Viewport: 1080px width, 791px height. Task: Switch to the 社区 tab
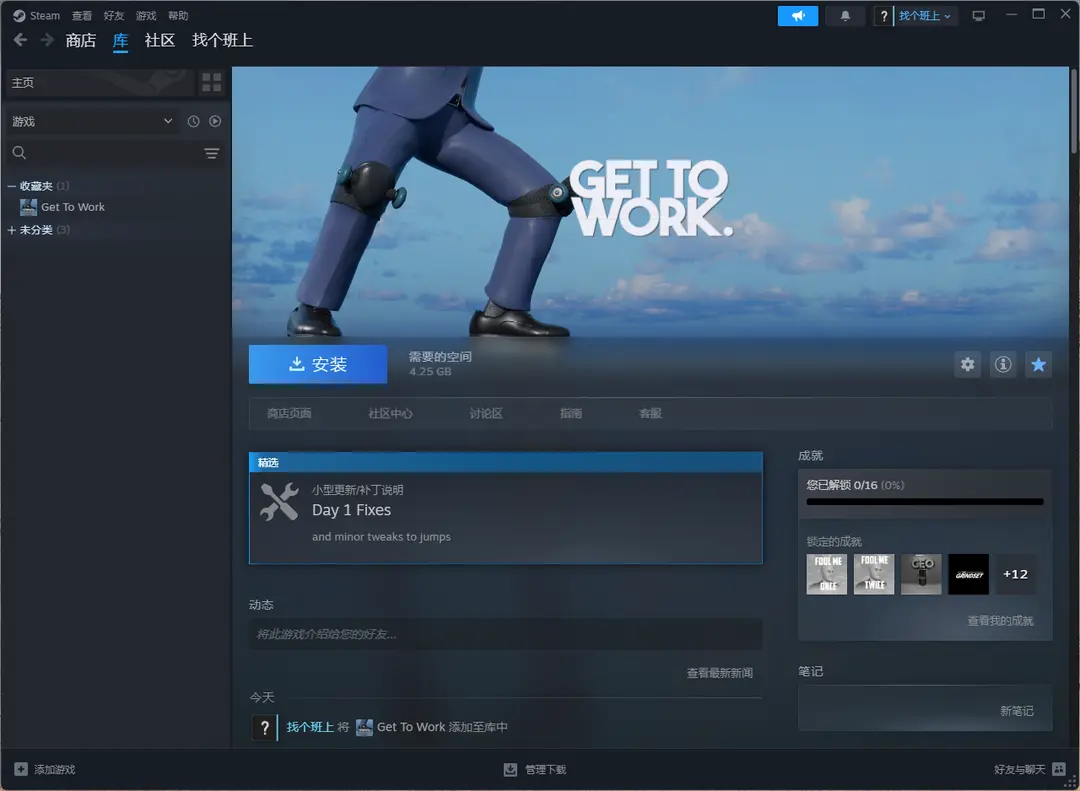coord(160,41)
